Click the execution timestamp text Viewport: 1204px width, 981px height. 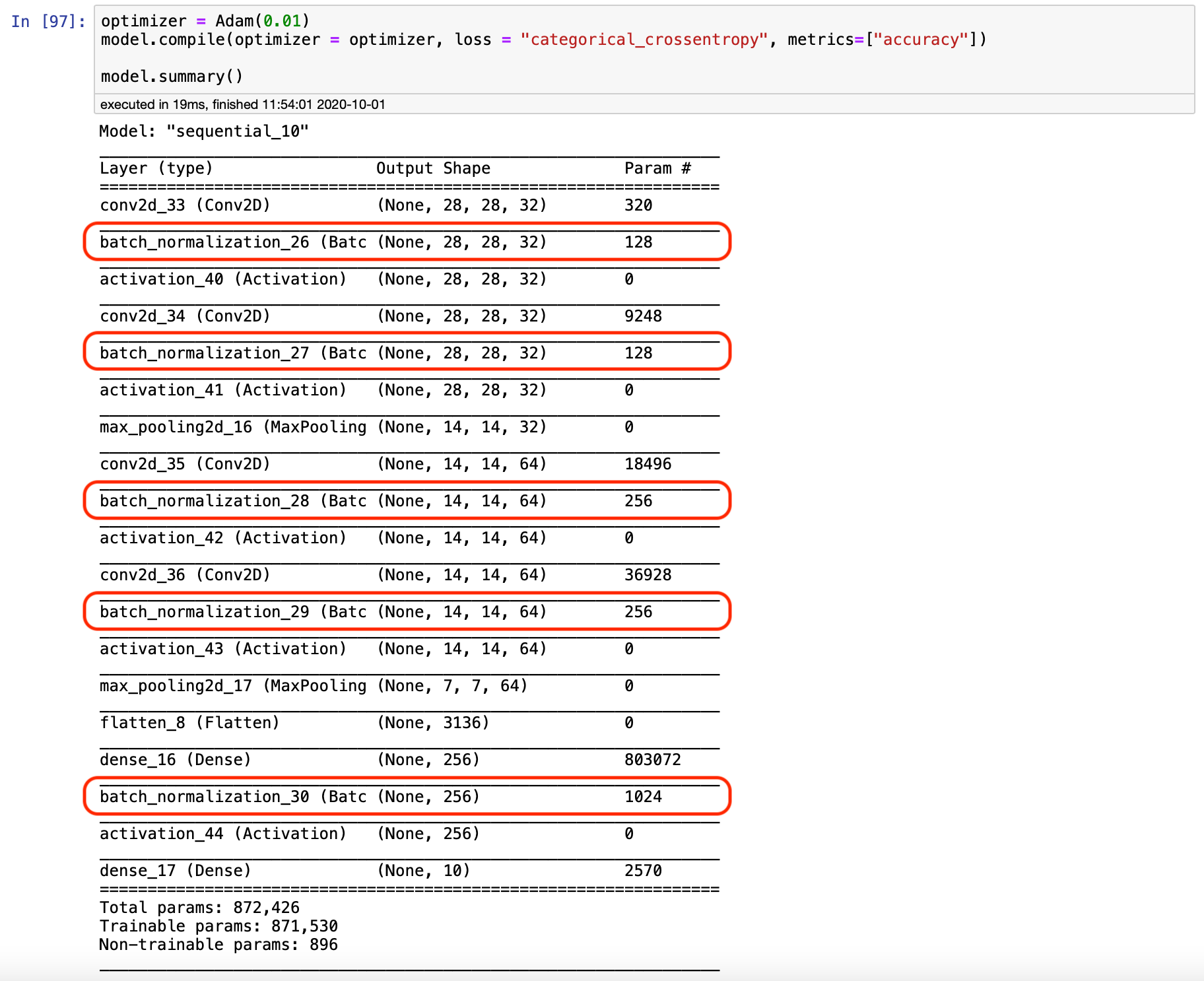tap(243, 104)
